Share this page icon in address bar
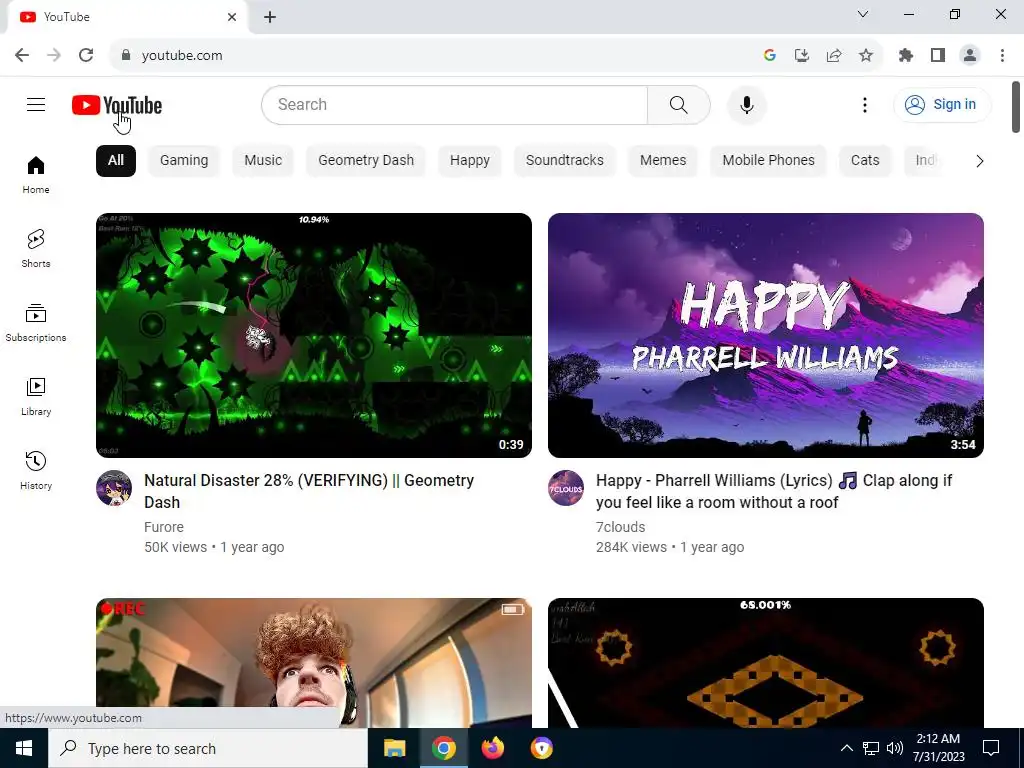 pos(833,55)
